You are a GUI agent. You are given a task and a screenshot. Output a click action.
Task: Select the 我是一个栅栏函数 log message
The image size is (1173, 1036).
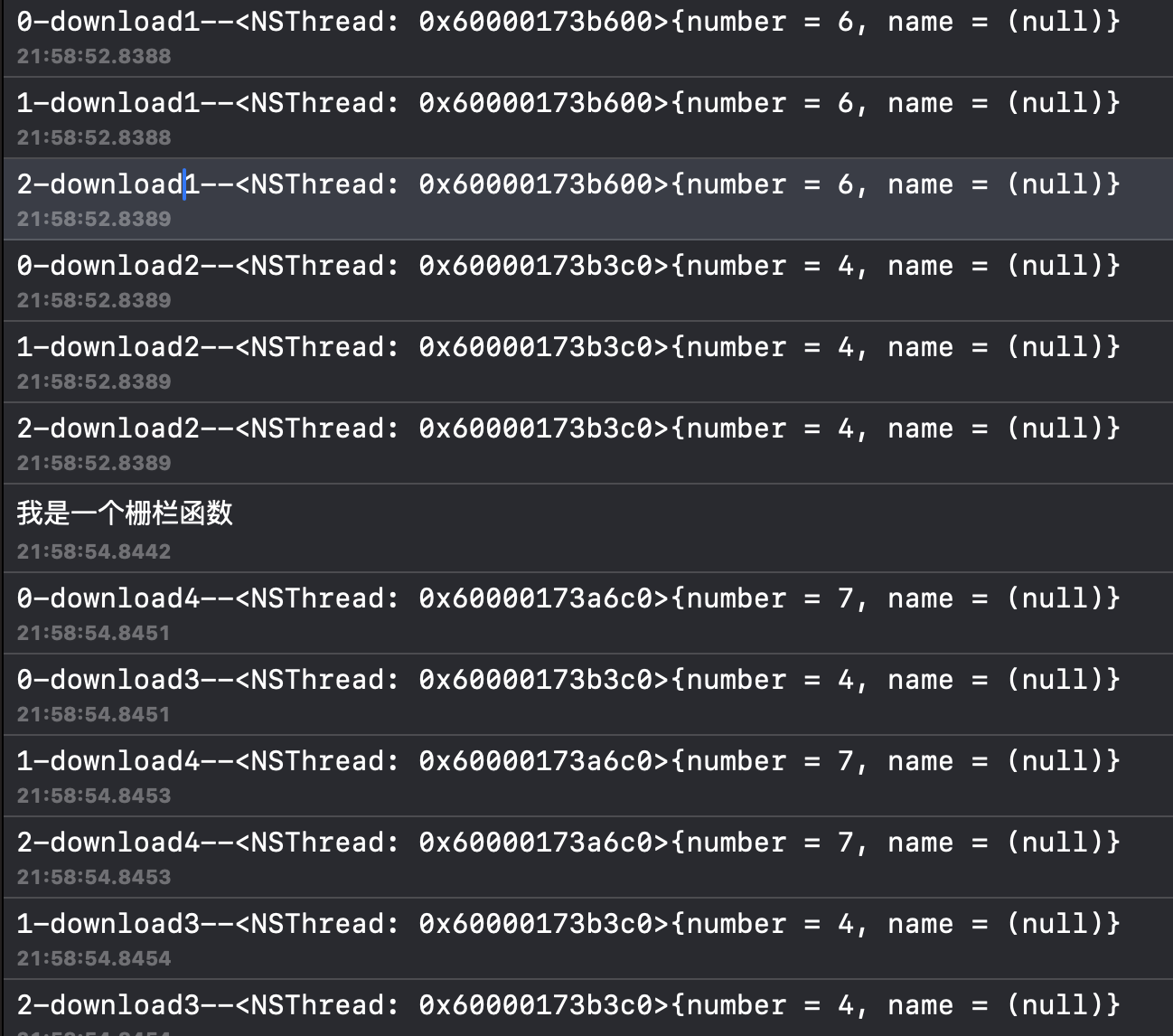(x=125, y=513)
